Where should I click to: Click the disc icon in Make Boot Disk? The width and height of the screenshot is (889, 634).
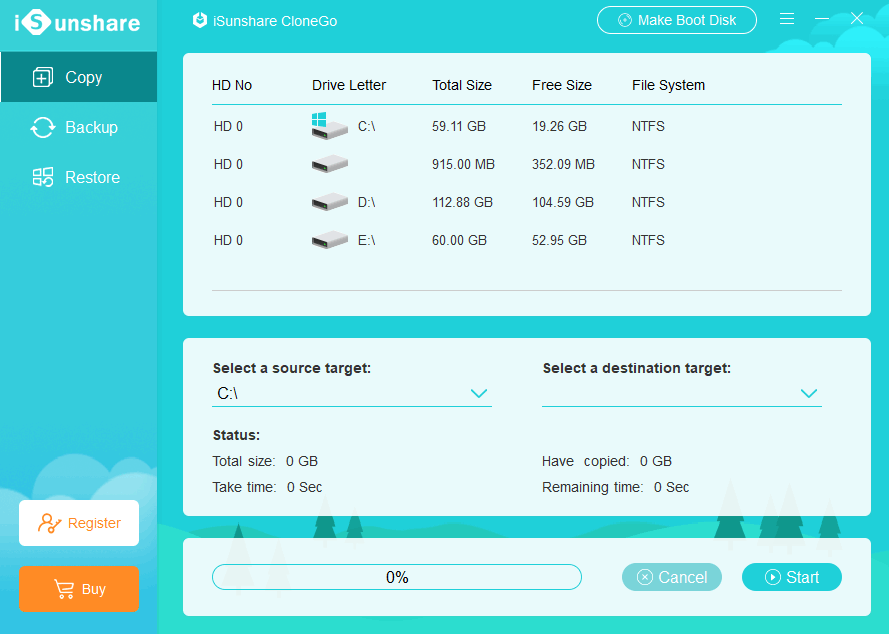(624, 20)
